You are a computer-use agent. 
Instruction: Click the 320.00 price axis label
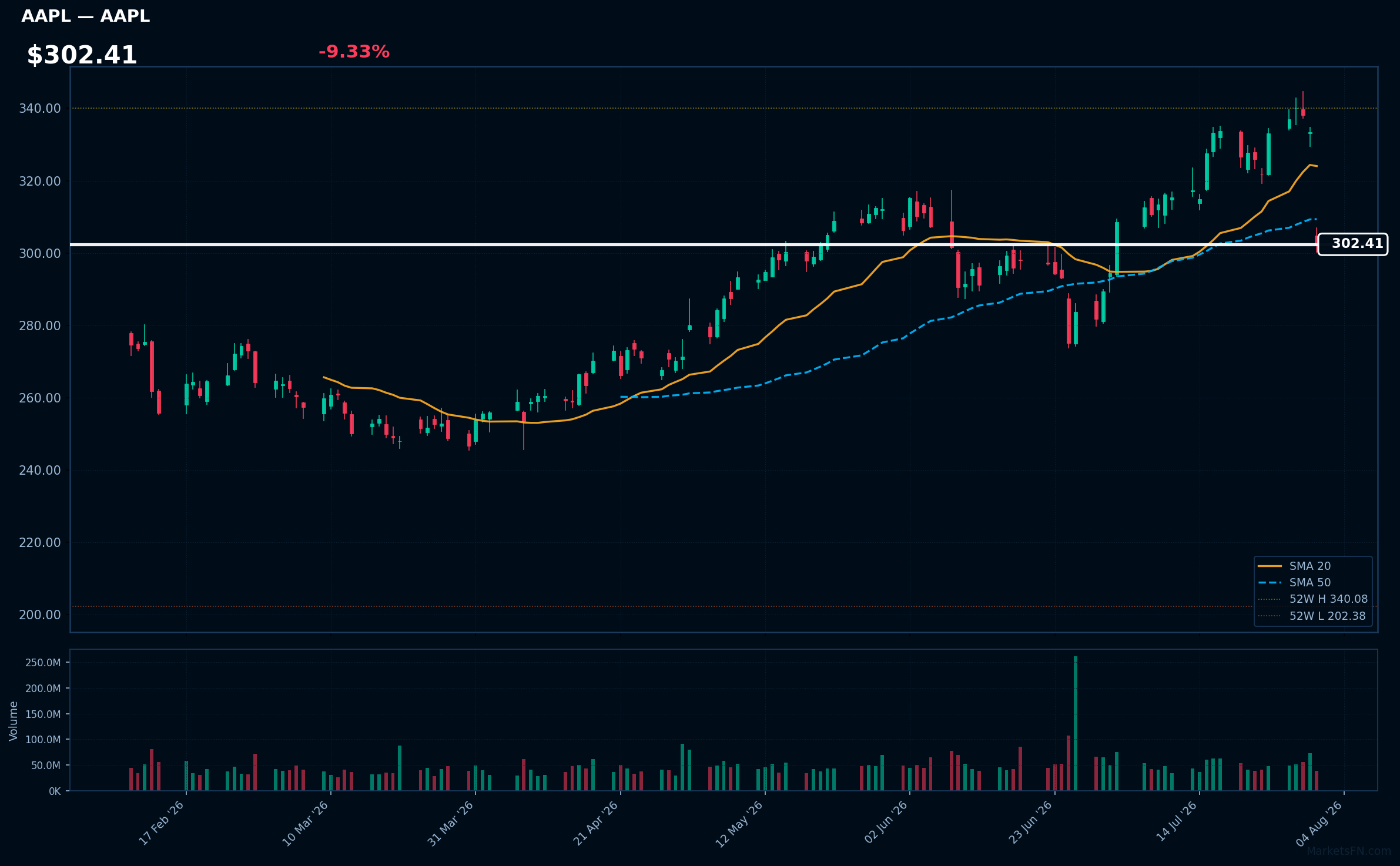[x=40, y=182]
